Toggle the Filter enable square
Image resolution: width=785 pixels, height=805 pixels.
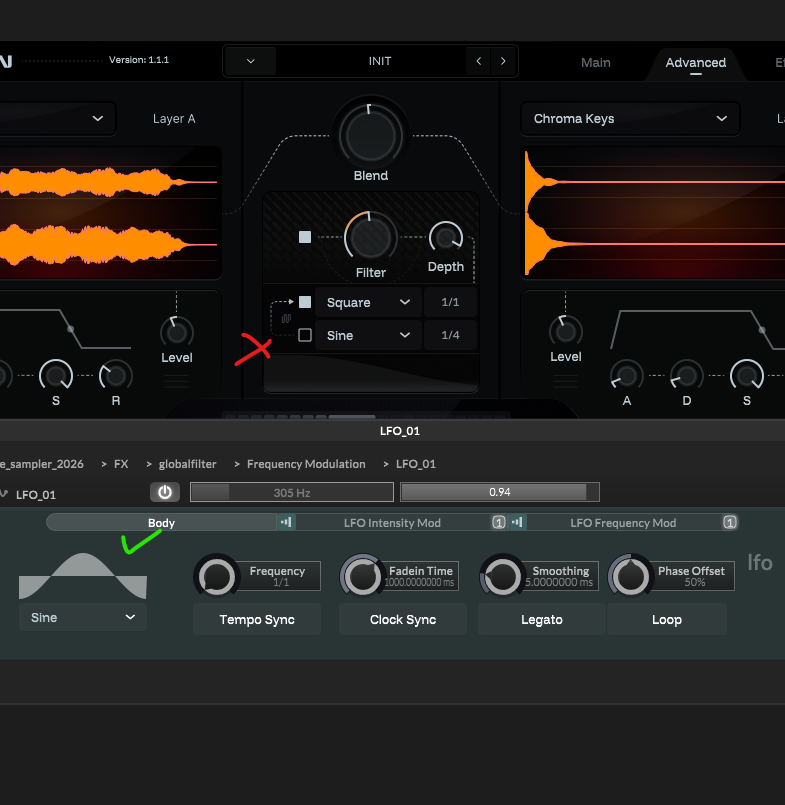click(x=305, y=237)
